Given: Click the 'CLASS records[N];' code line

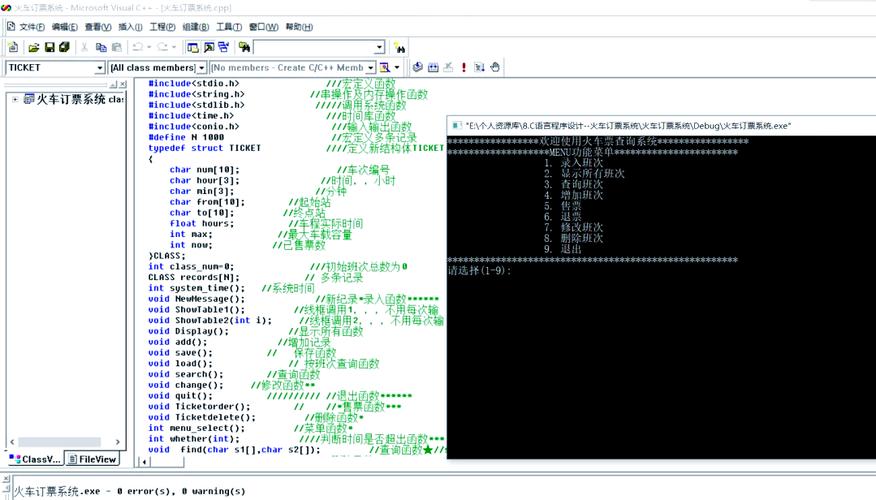Looking at the screenshot, I should click(x=194, y=277).
